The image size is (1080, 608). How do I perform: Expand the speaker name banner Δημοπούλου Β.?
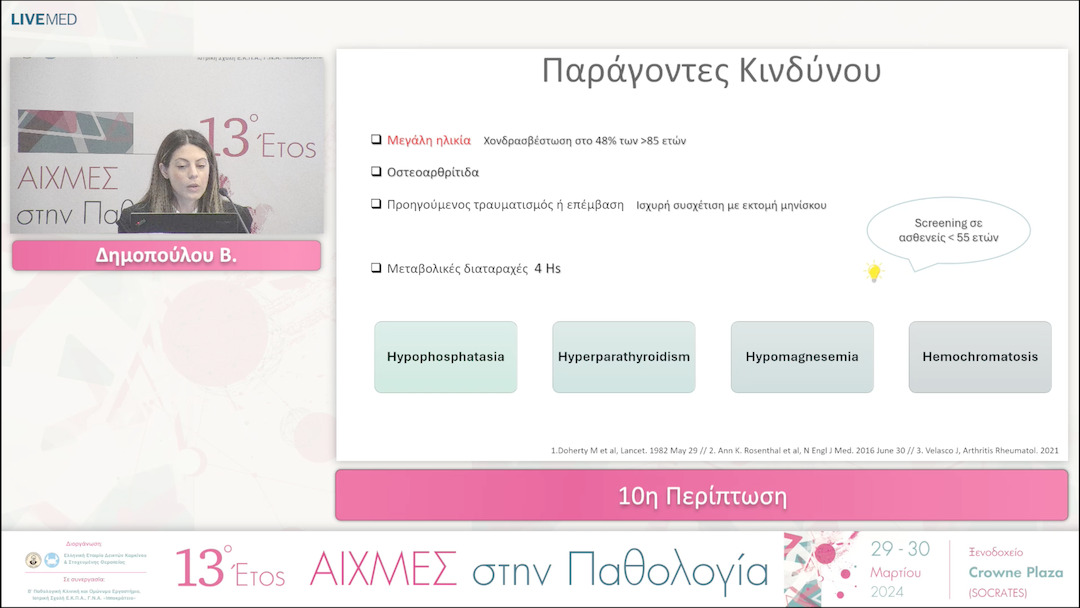[x=166, y=256]
